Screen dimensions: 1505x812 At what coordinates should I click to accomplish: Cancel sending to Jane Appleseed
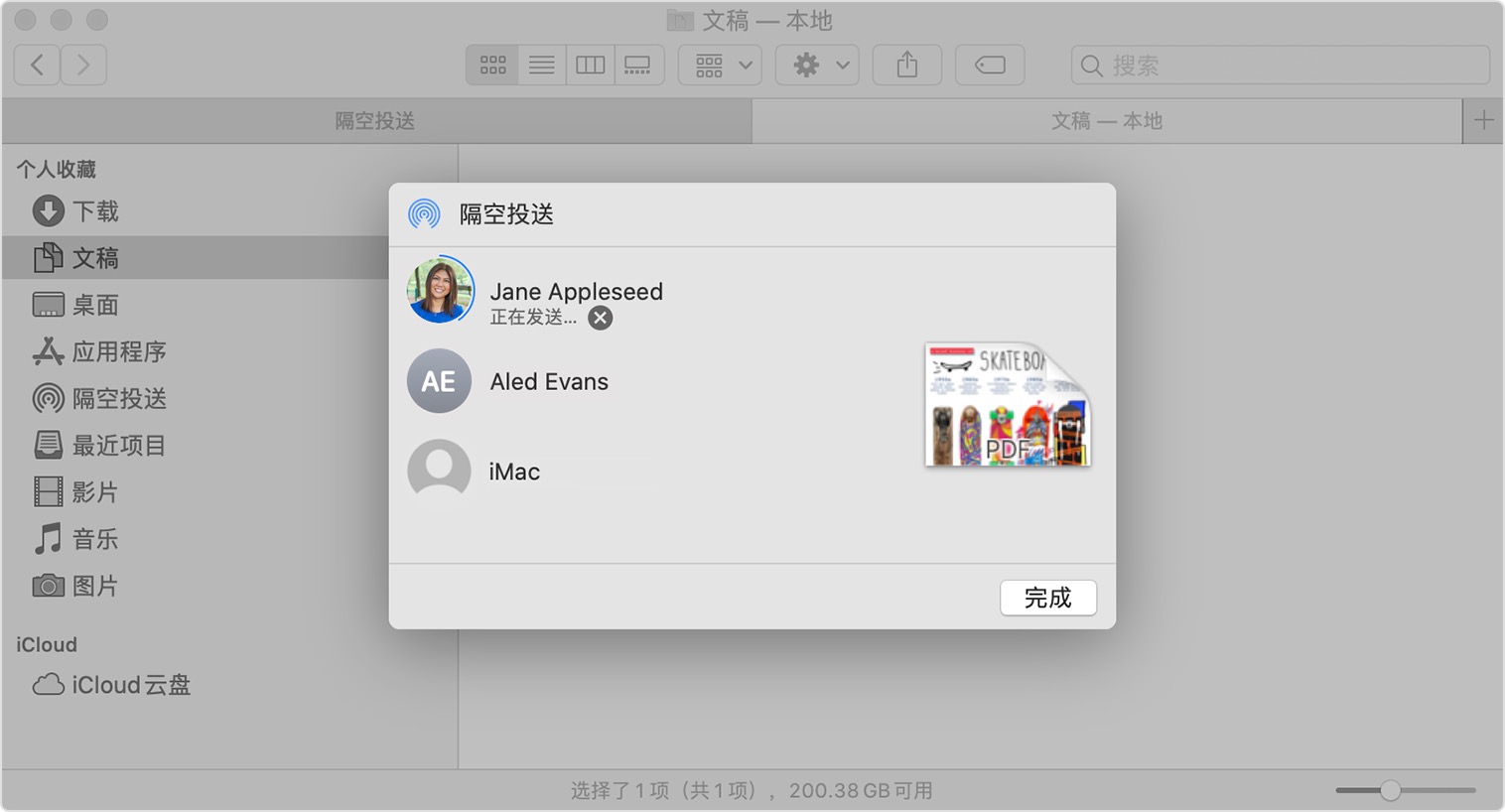click(599, 318)
